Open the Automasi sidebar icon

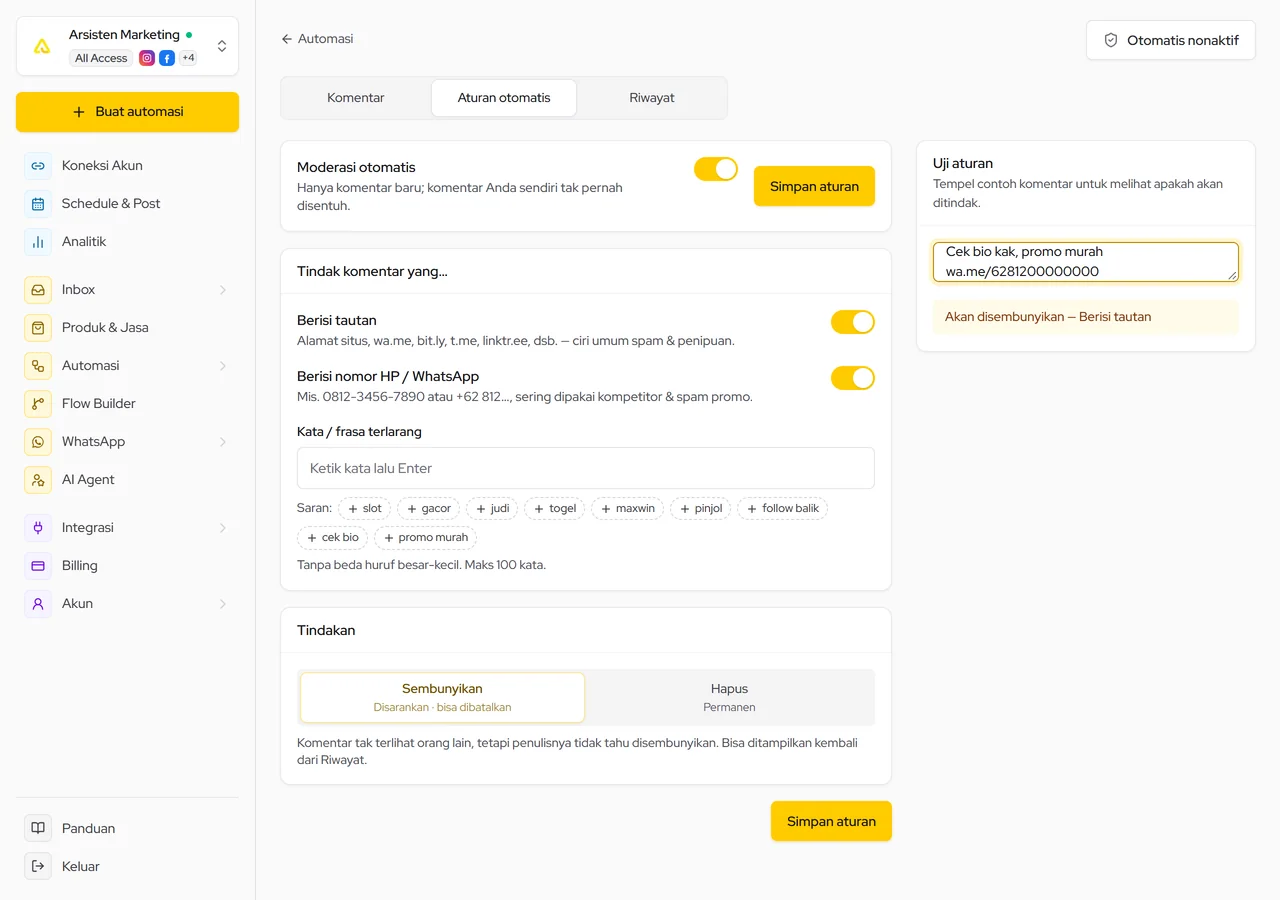[38, 366]
